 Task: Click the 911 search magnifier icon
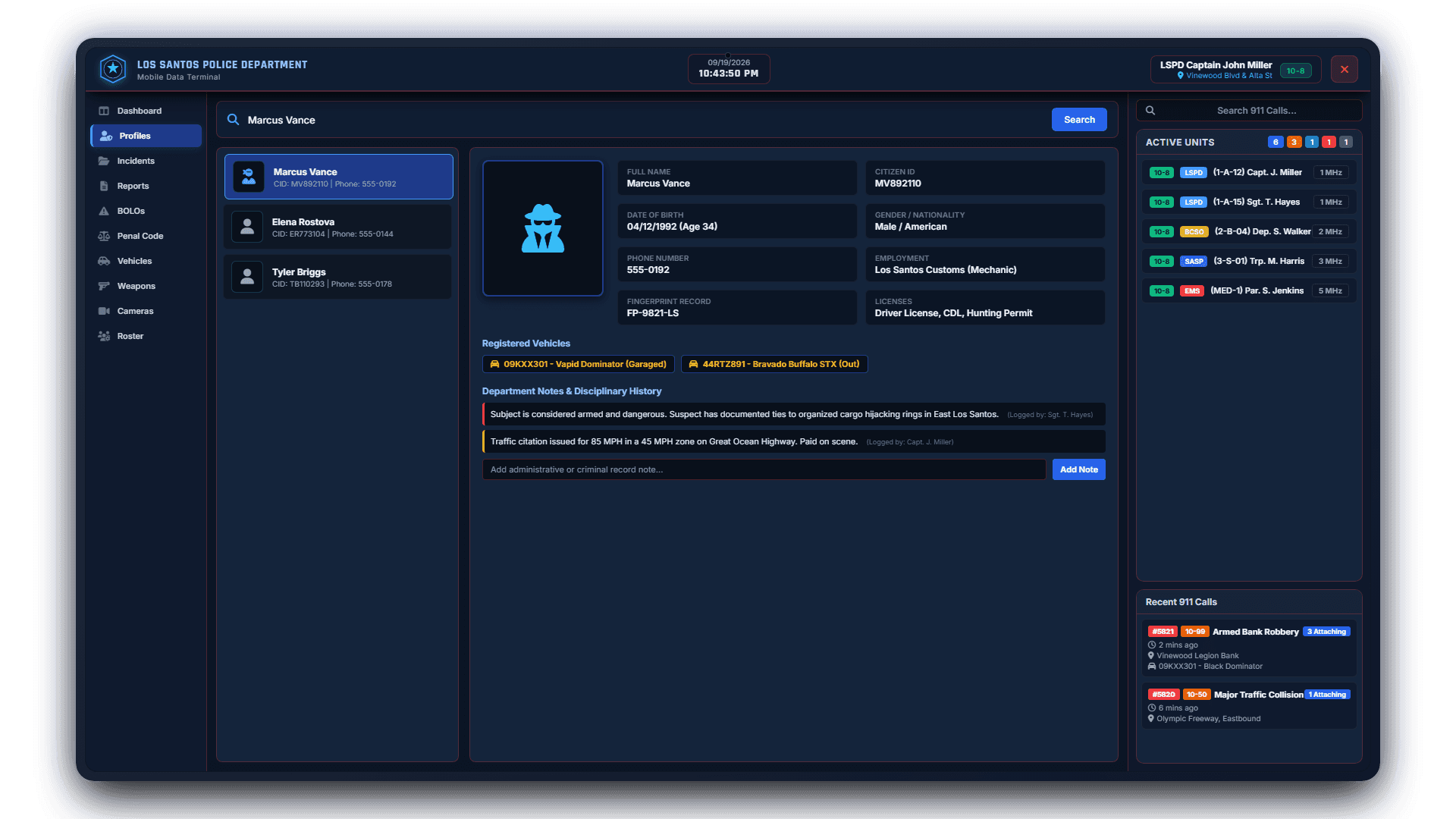tap(1150, 111)
